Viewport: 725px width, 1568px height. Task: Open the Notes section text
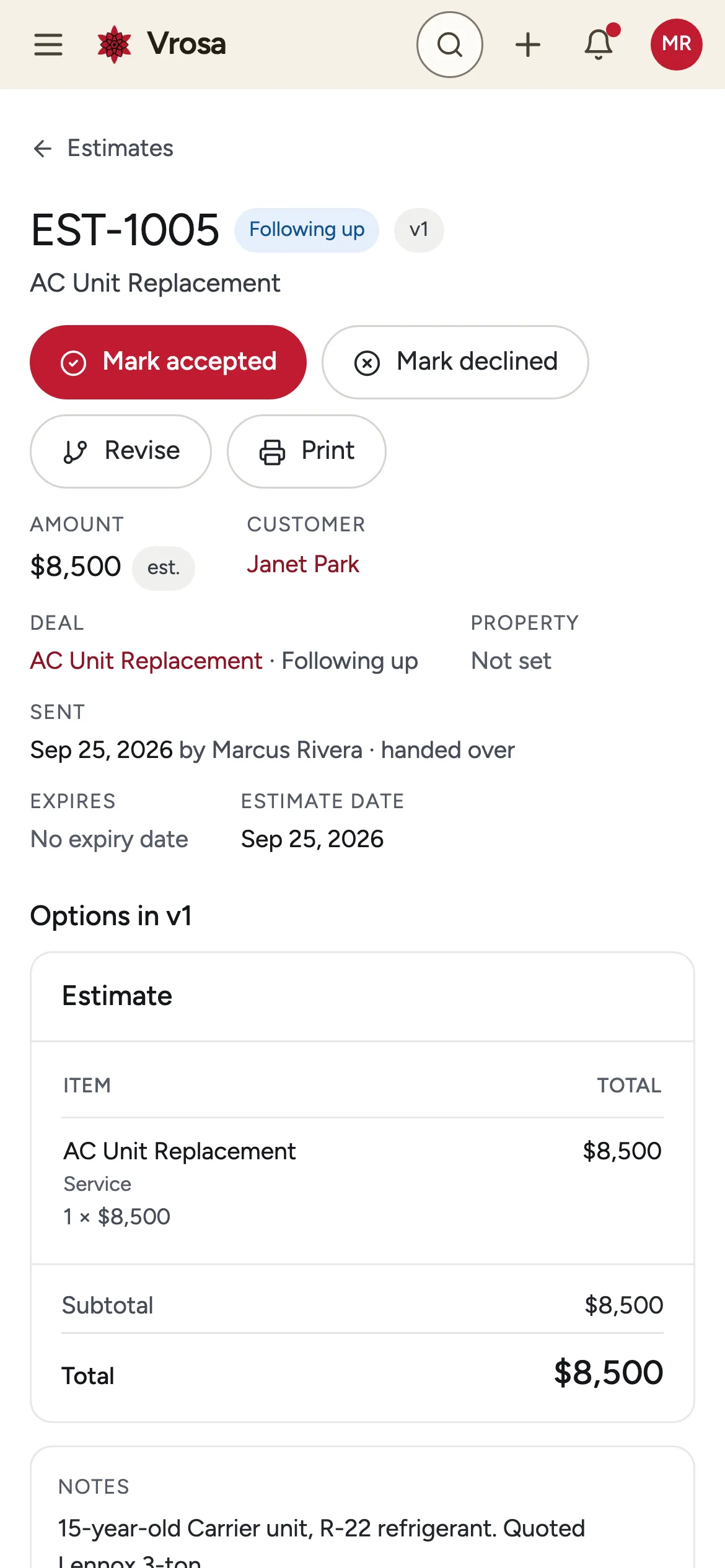point(362,1528)
